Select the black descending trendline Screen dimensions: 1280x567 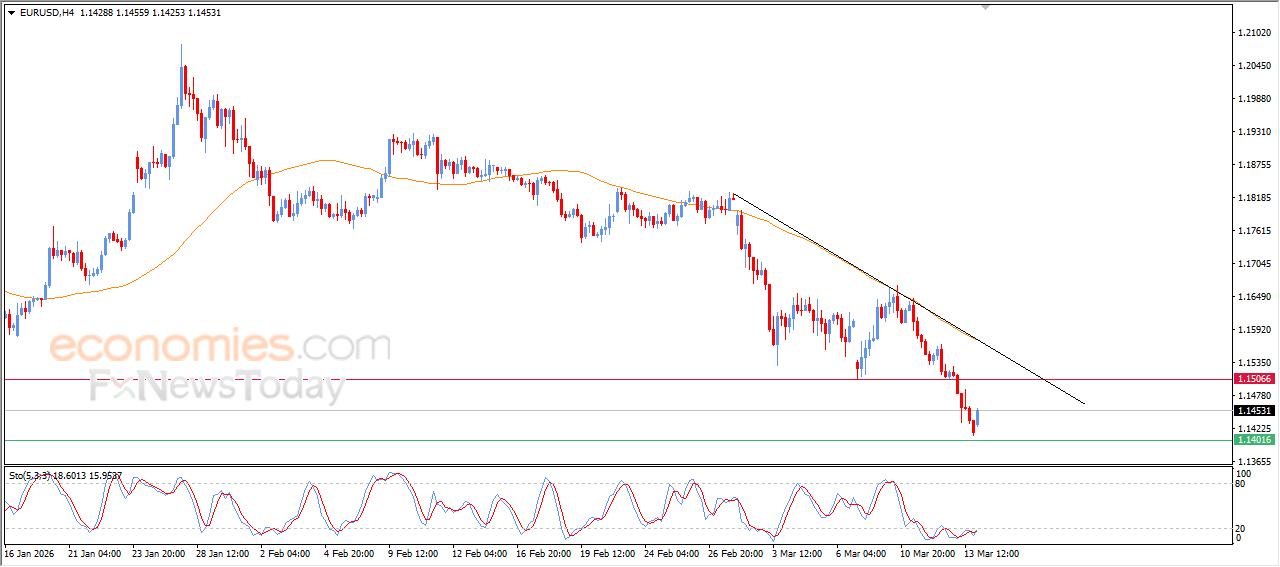[x=908, y=299]
